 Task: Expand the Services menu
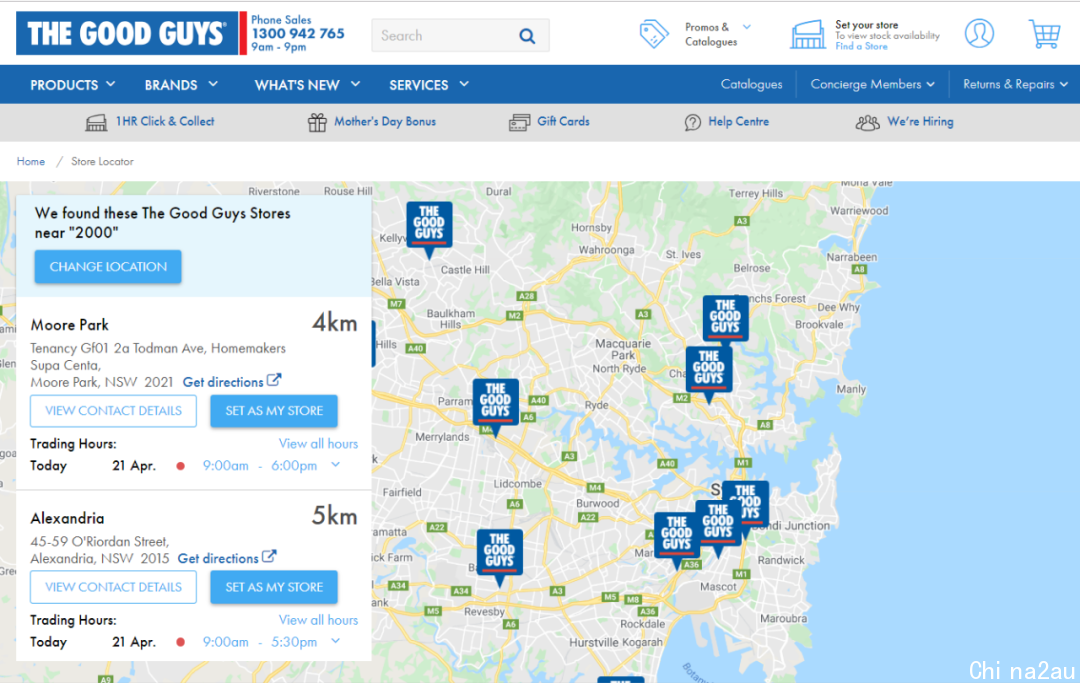coord(428,85)
